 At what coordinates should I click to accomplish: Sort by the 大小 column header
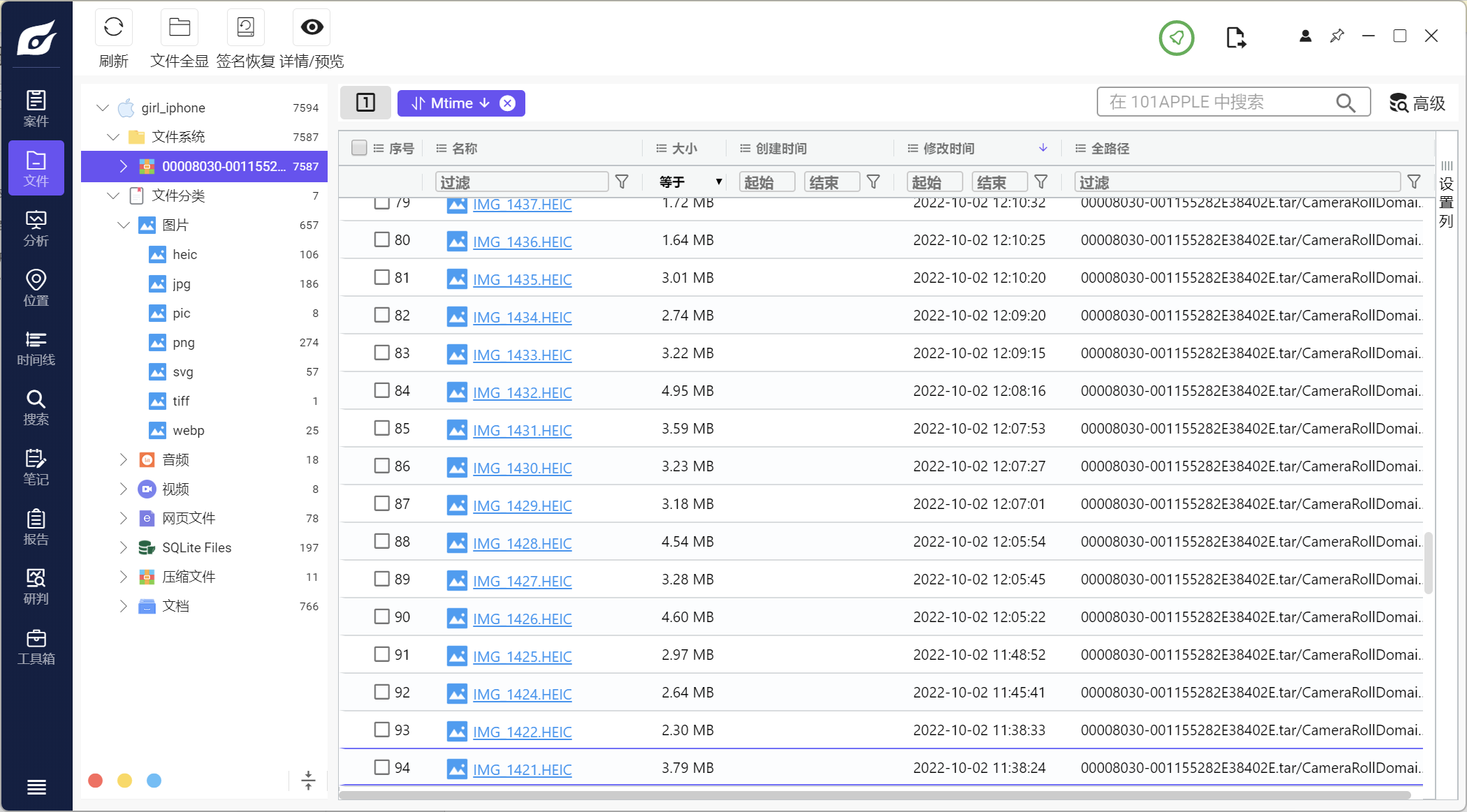[x=685, y=148]
